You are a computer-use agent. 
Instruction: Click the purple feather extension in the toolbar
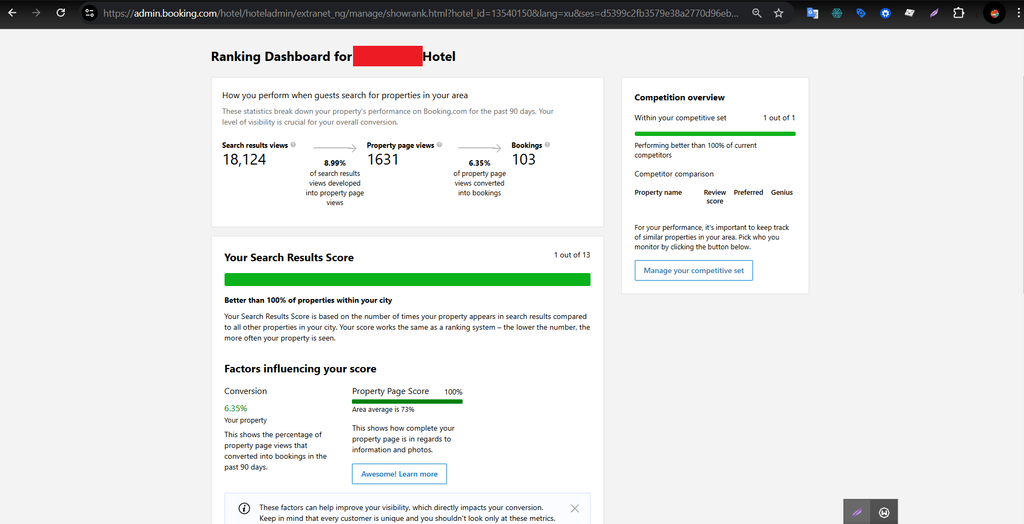point(934,13)
